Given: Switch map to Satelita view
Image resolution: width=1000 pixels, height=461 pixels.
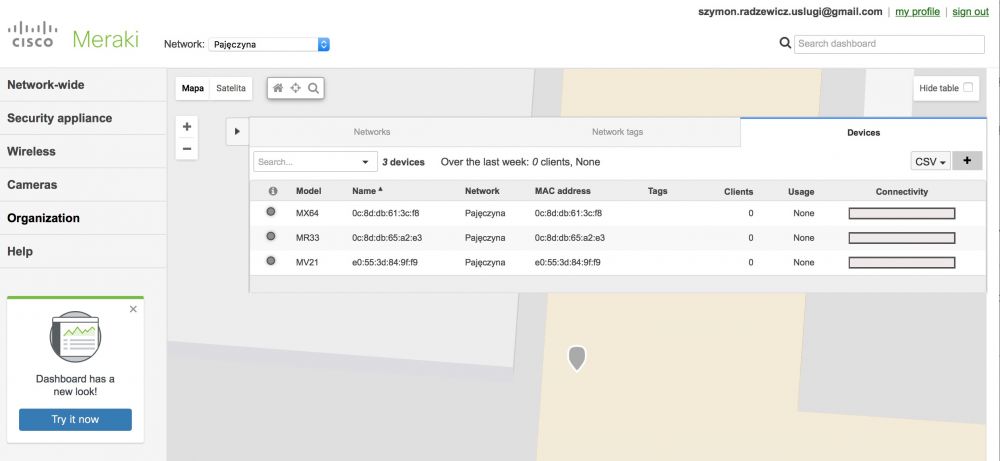Looking at the screenshot, I should 231,88.
